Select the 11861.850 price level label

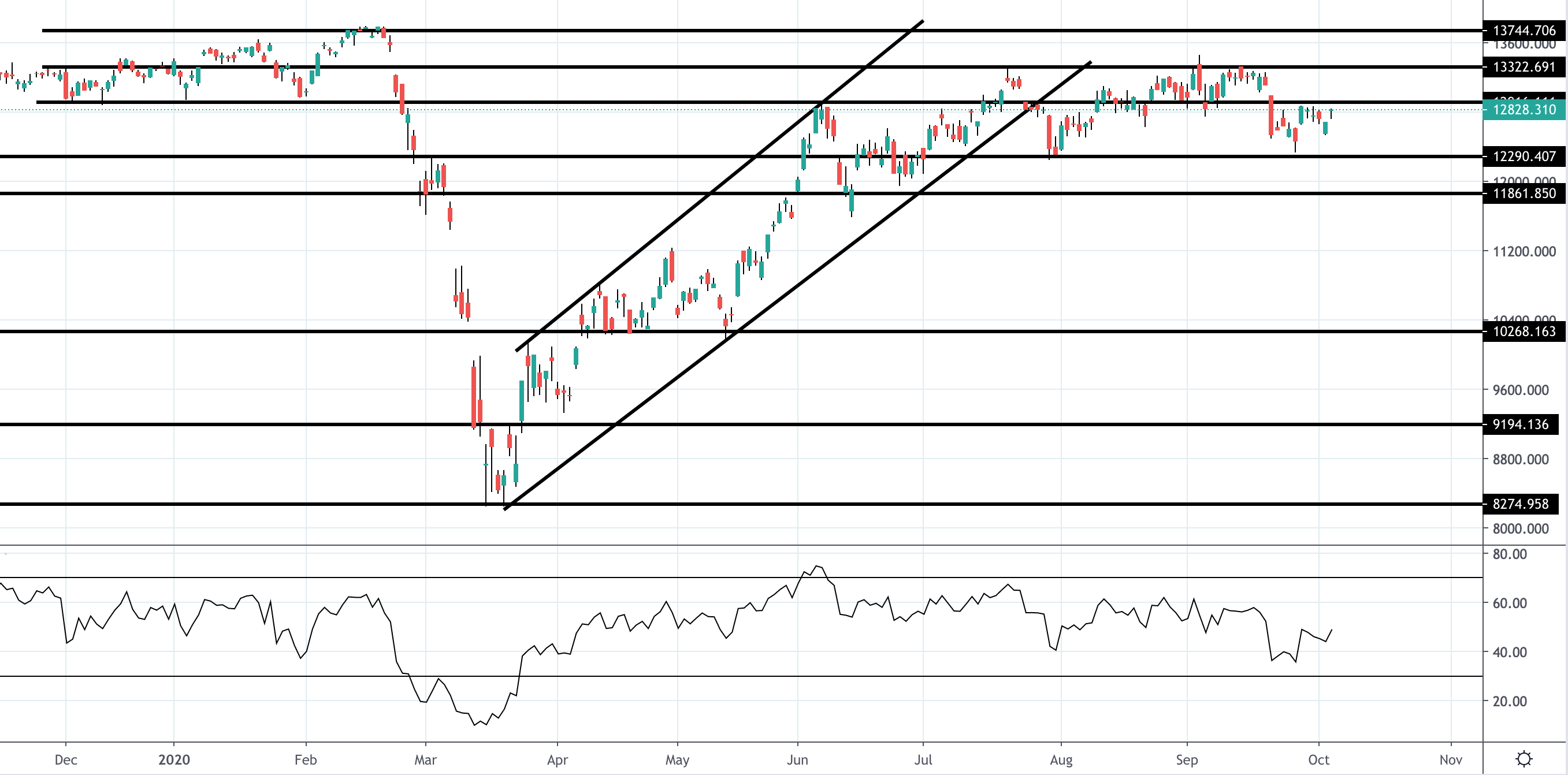[x=1524, y=193]
